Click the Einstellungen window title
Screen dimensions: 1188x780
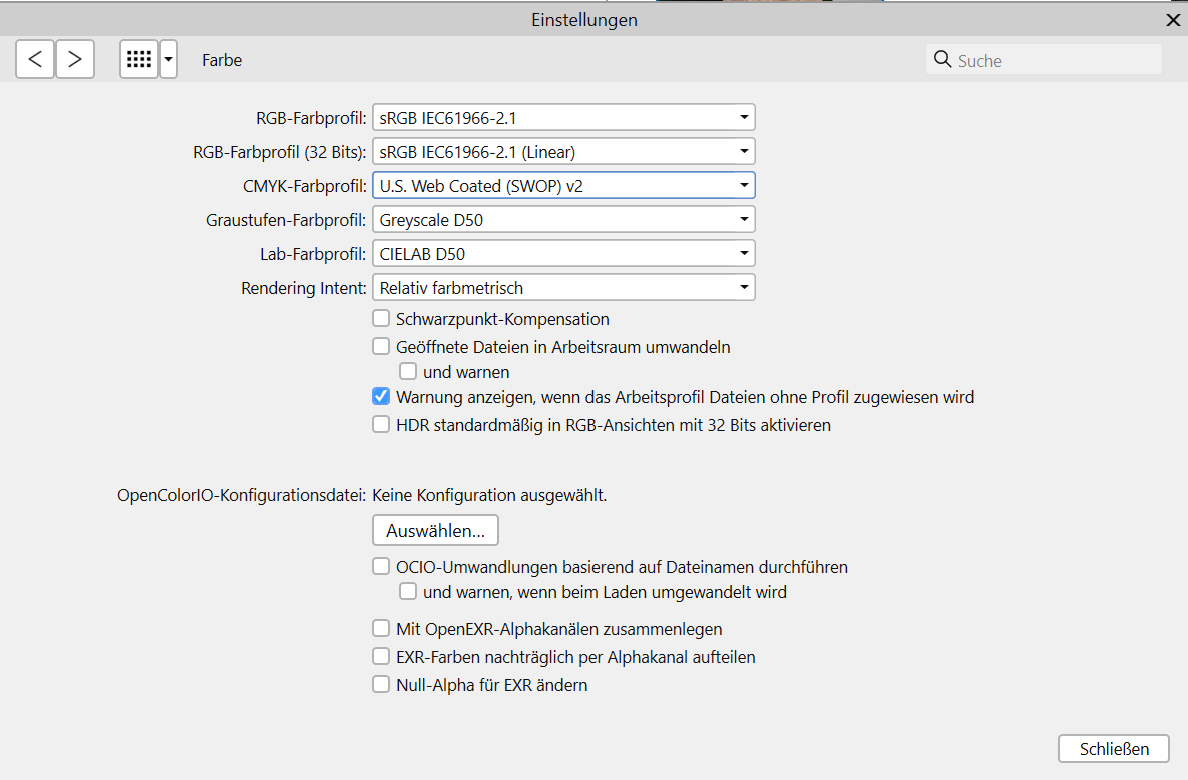coord(584,20)
